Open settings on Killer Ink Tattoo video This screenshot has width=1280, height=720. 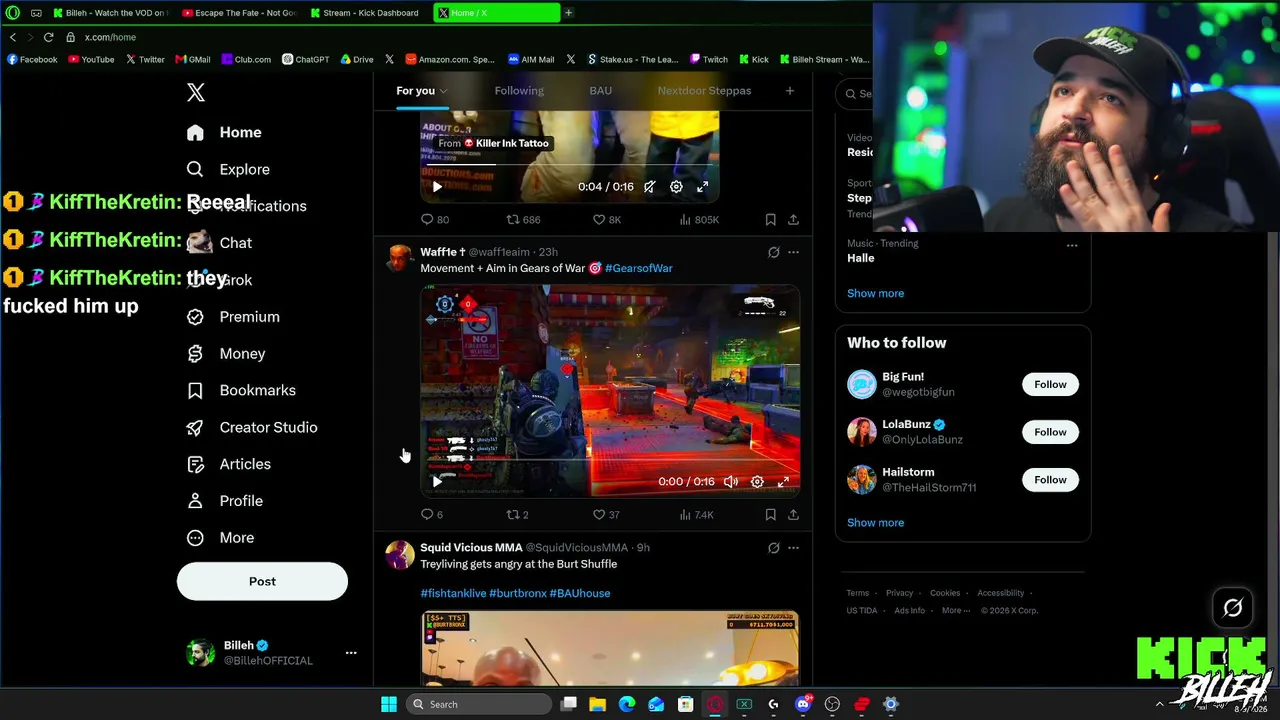[676, 187]
